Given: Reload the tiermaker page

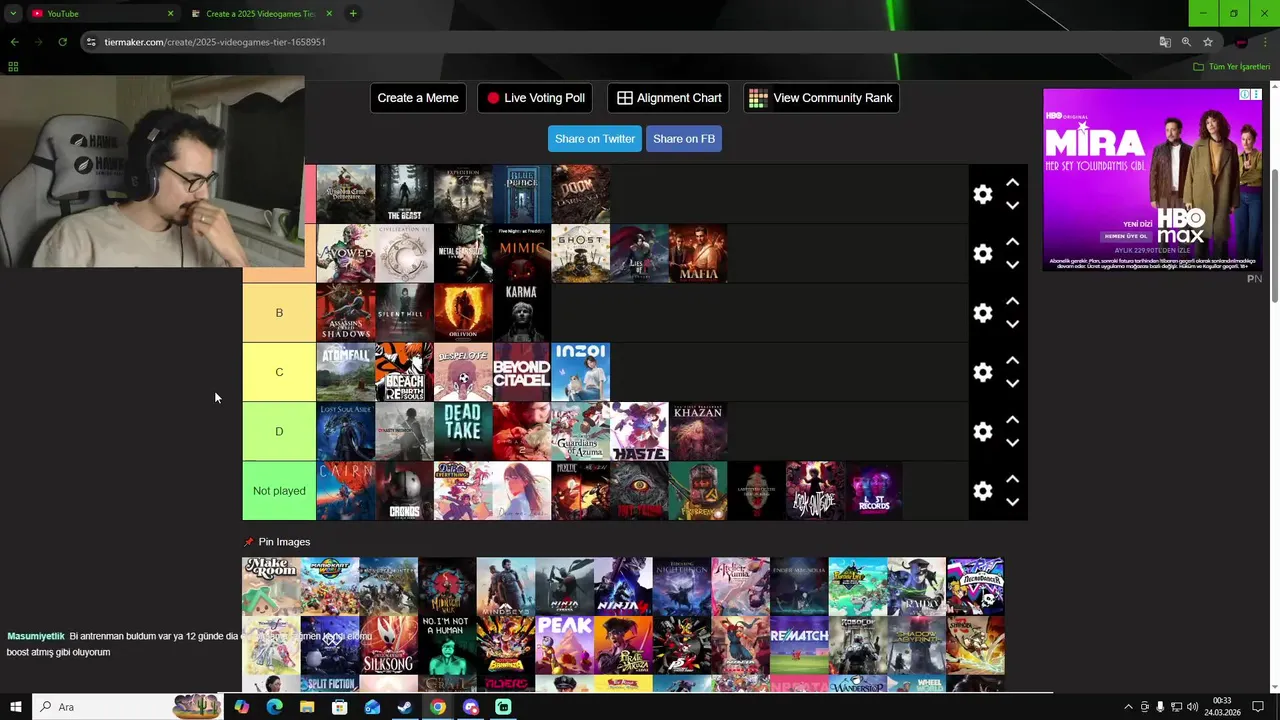Looking at the screenshot, I should tap(62, 42).
